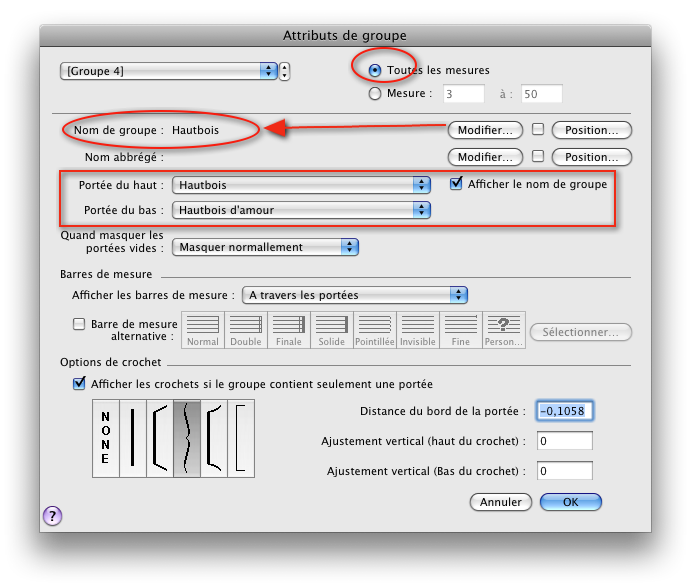Click Modifier button for Nom de groupe
691x587 pixels.
click(x=485, y=130)
